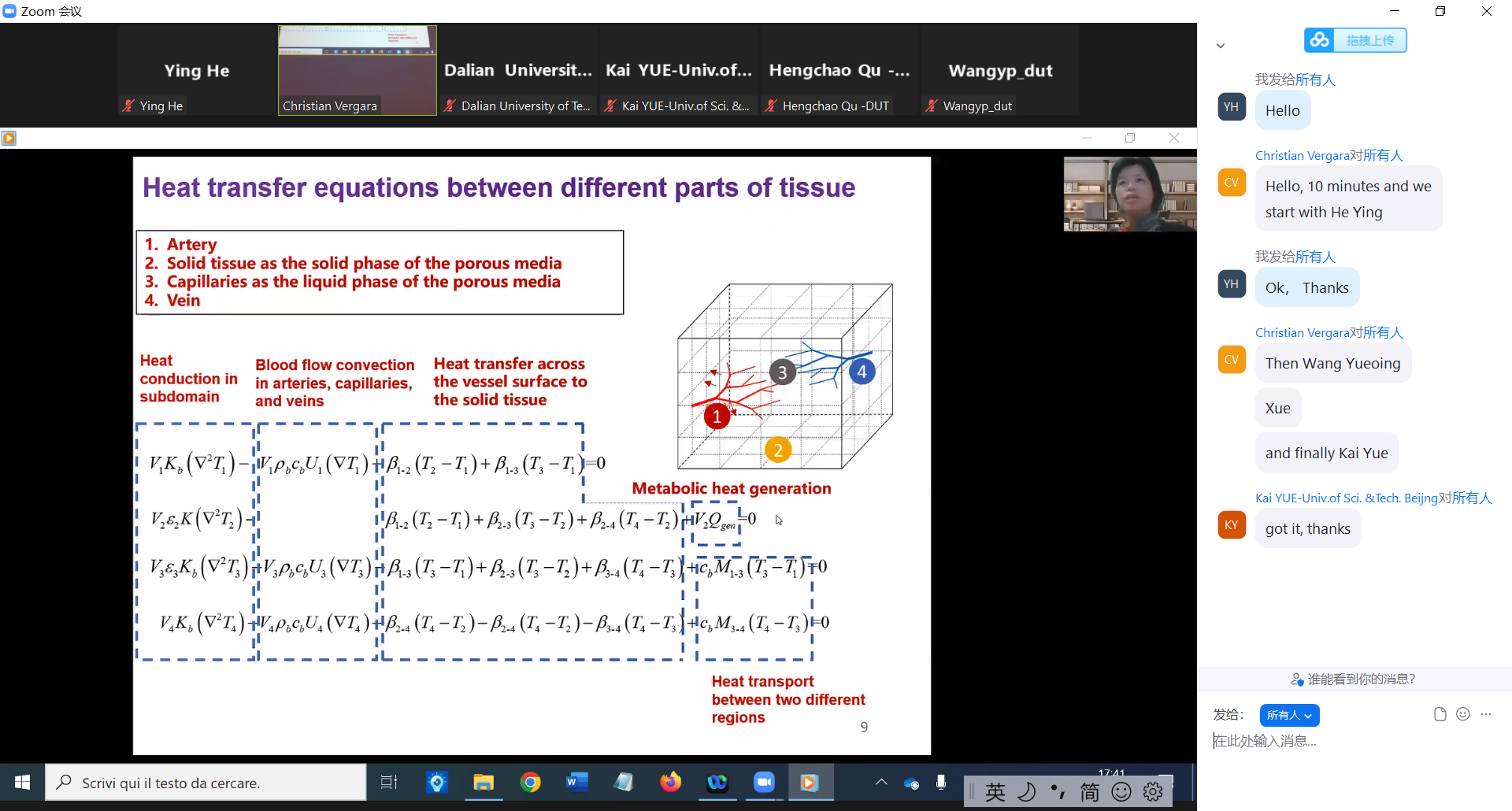Screen dimensions: 1512x811
Task: Toggle IME half-moon full/half width mode
Action: point(1027,792)
